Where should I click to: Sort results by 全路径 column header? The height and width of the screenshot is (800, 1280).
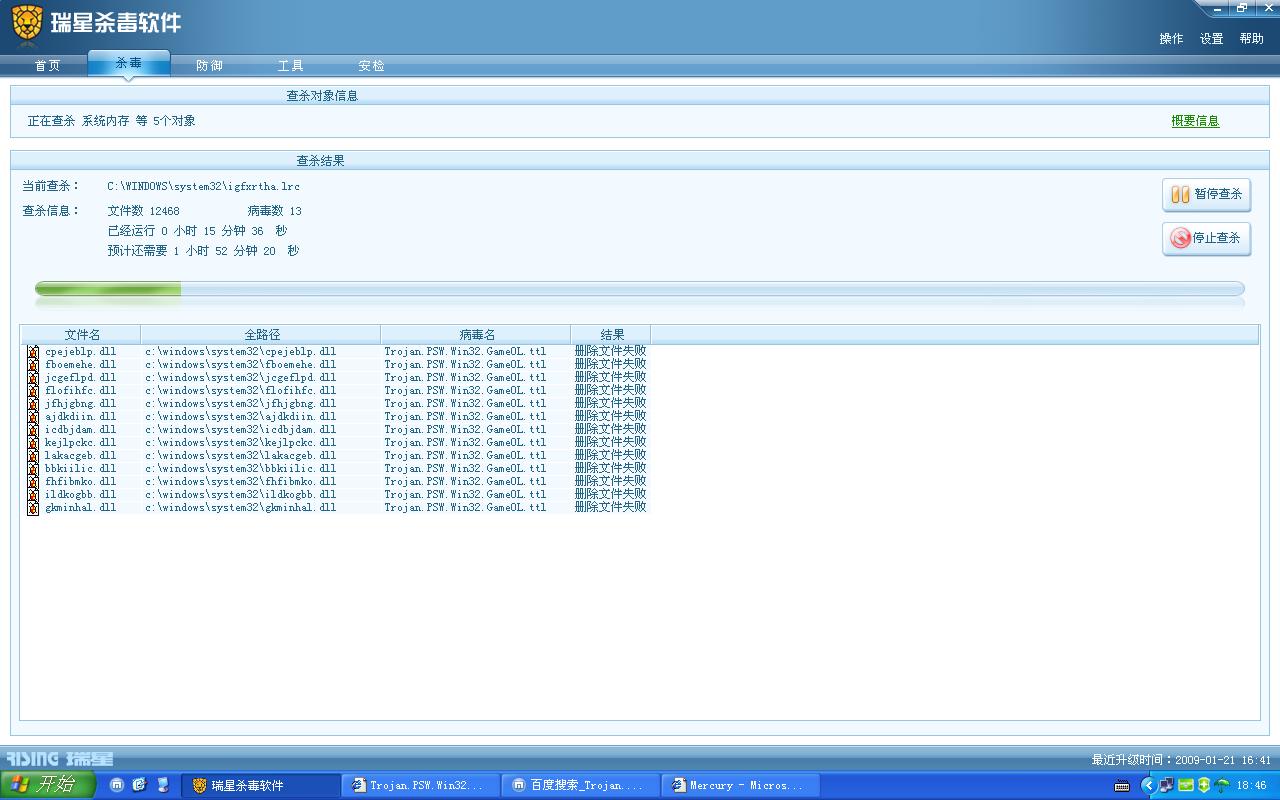(261, 335)
